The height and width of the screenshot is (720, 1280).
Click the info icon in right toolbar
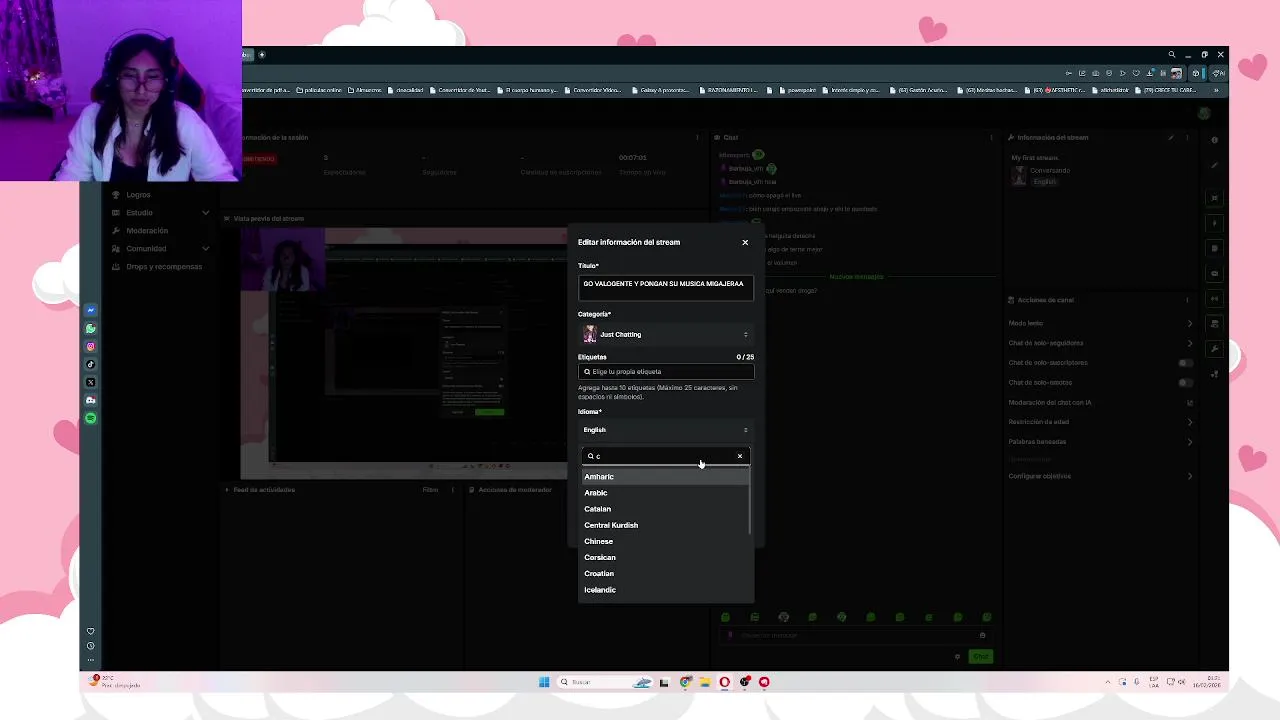[x=1215, y=140]
